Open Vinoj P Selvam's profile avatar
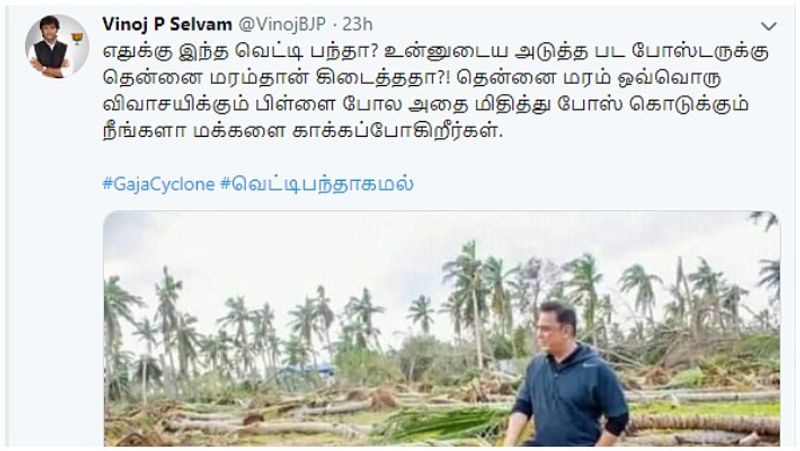This screenshot has height=451, width=800. point(57,46)
